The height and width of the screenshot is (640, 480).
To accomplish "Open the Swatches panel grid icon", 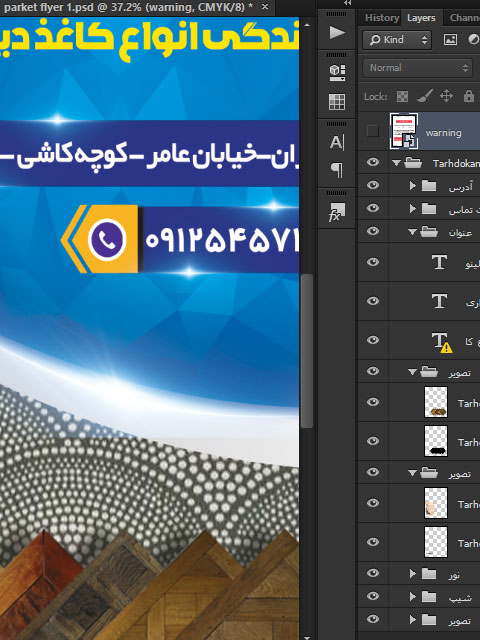I will tap(337, 102).
